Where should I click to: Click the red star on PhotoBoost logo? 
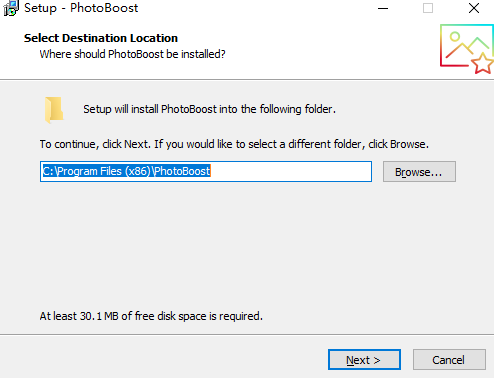(482, 63)
